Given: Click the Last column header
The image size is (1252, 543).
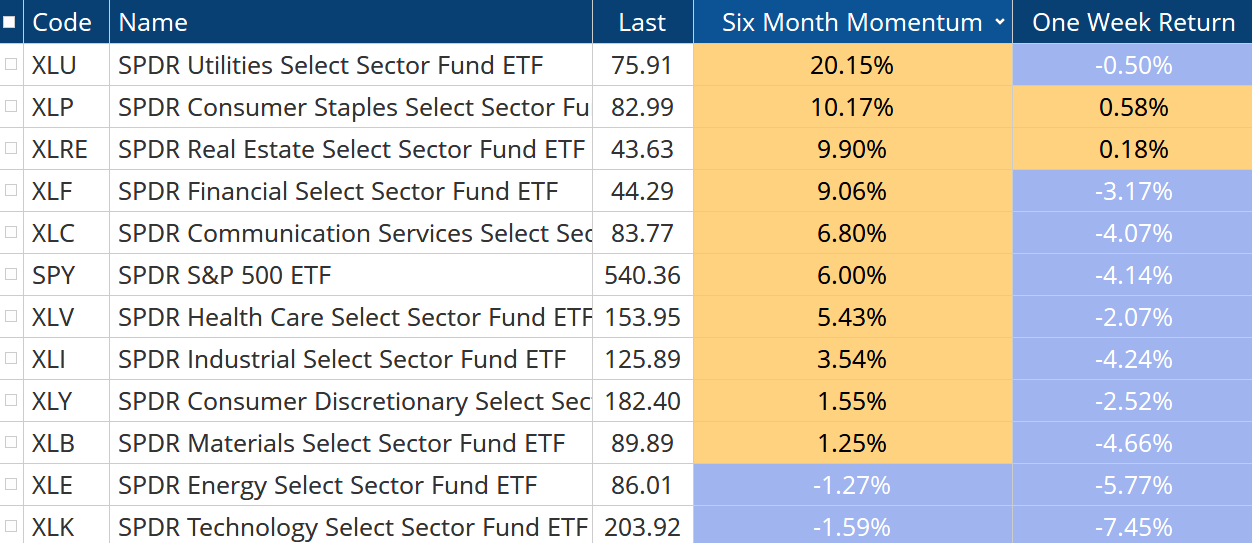Looking at the screenshot, I should coord(642,23).
